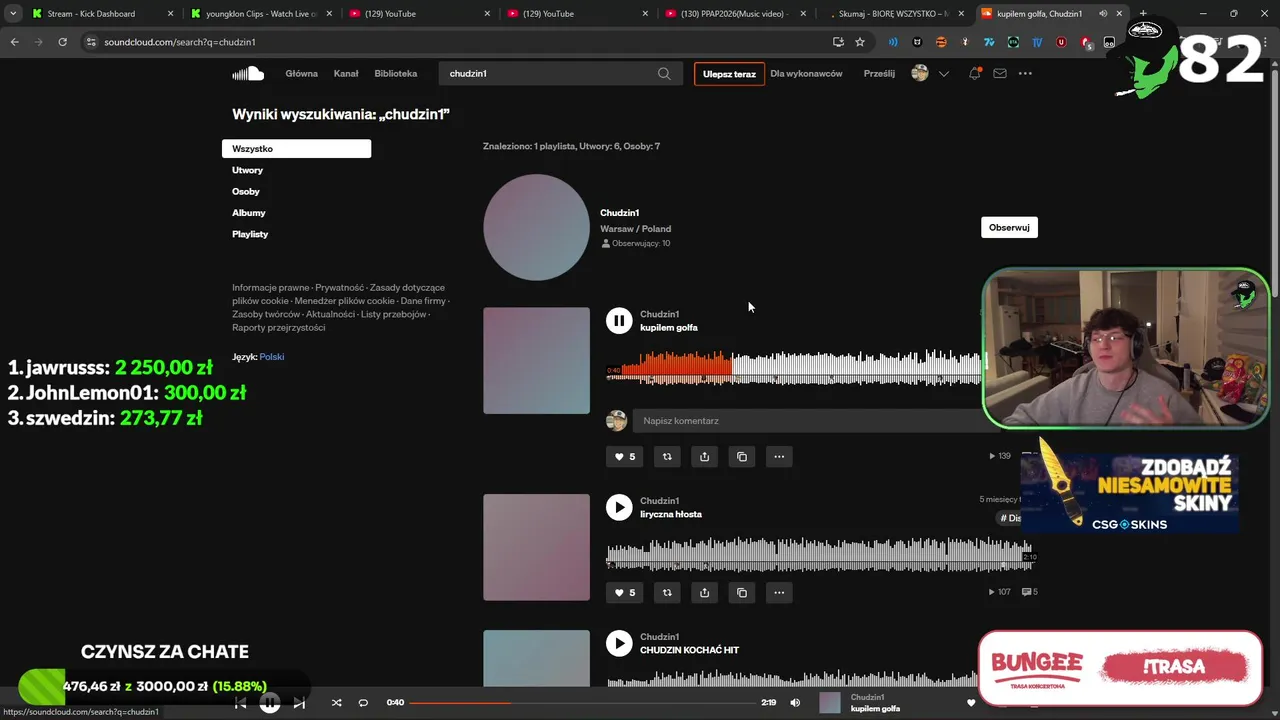Bookmark the page with star icon
Image resolution: width=1280 pixels, height=720 pixels.
[860, 42]
